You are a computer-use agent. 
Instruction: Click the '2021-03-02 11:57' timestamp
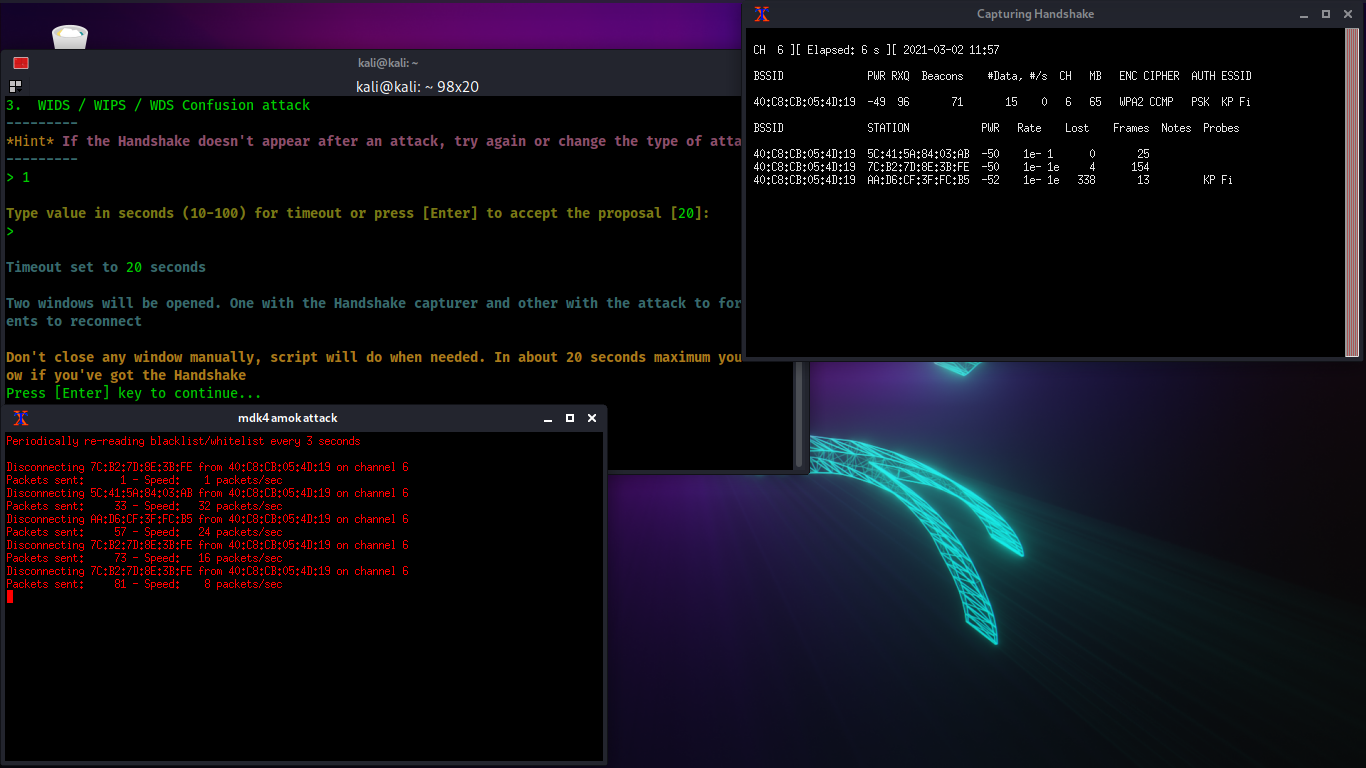[951, 50]
